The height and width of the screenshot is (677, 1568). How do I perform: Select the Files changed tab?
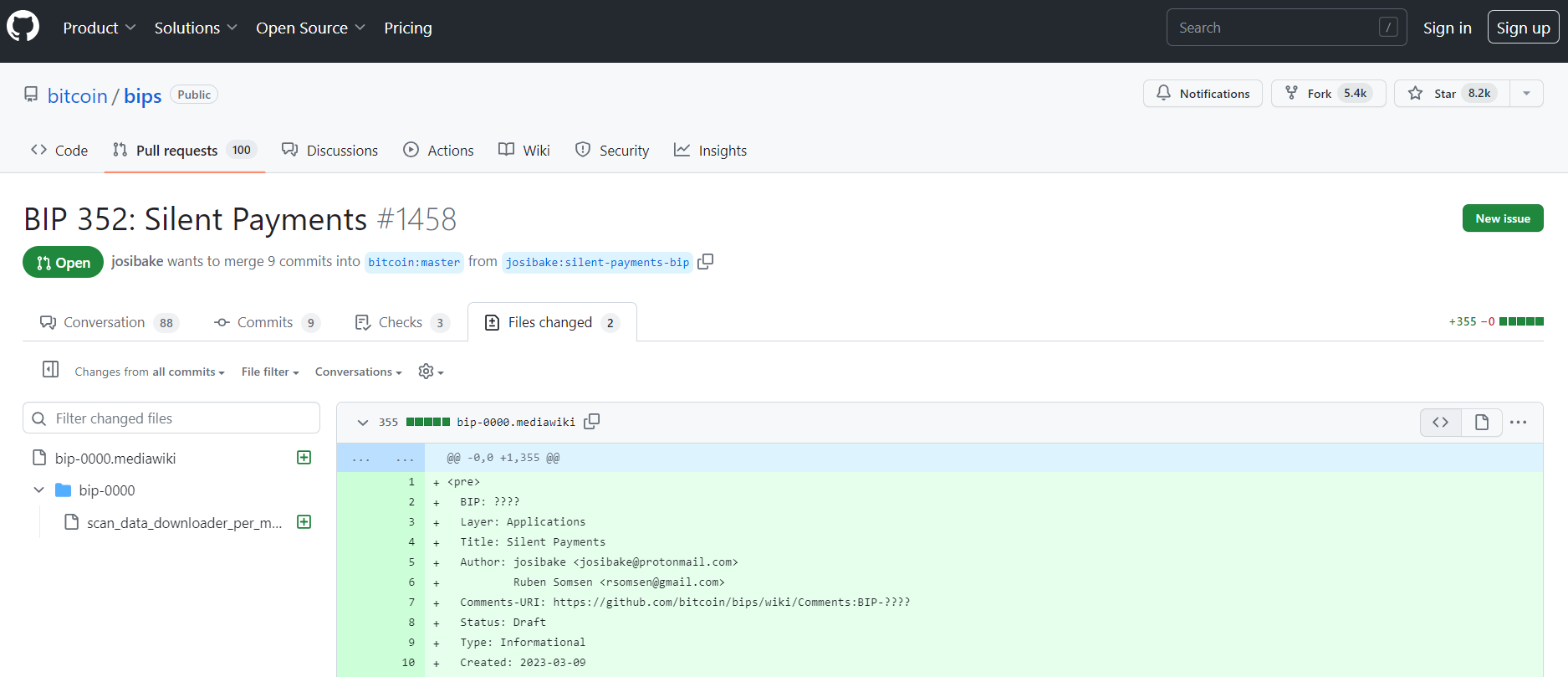click(552, 322)
